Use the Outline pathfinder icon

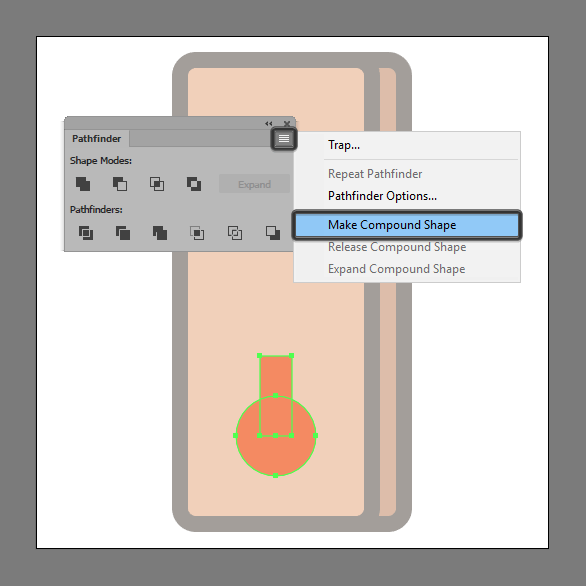(235, 233)
